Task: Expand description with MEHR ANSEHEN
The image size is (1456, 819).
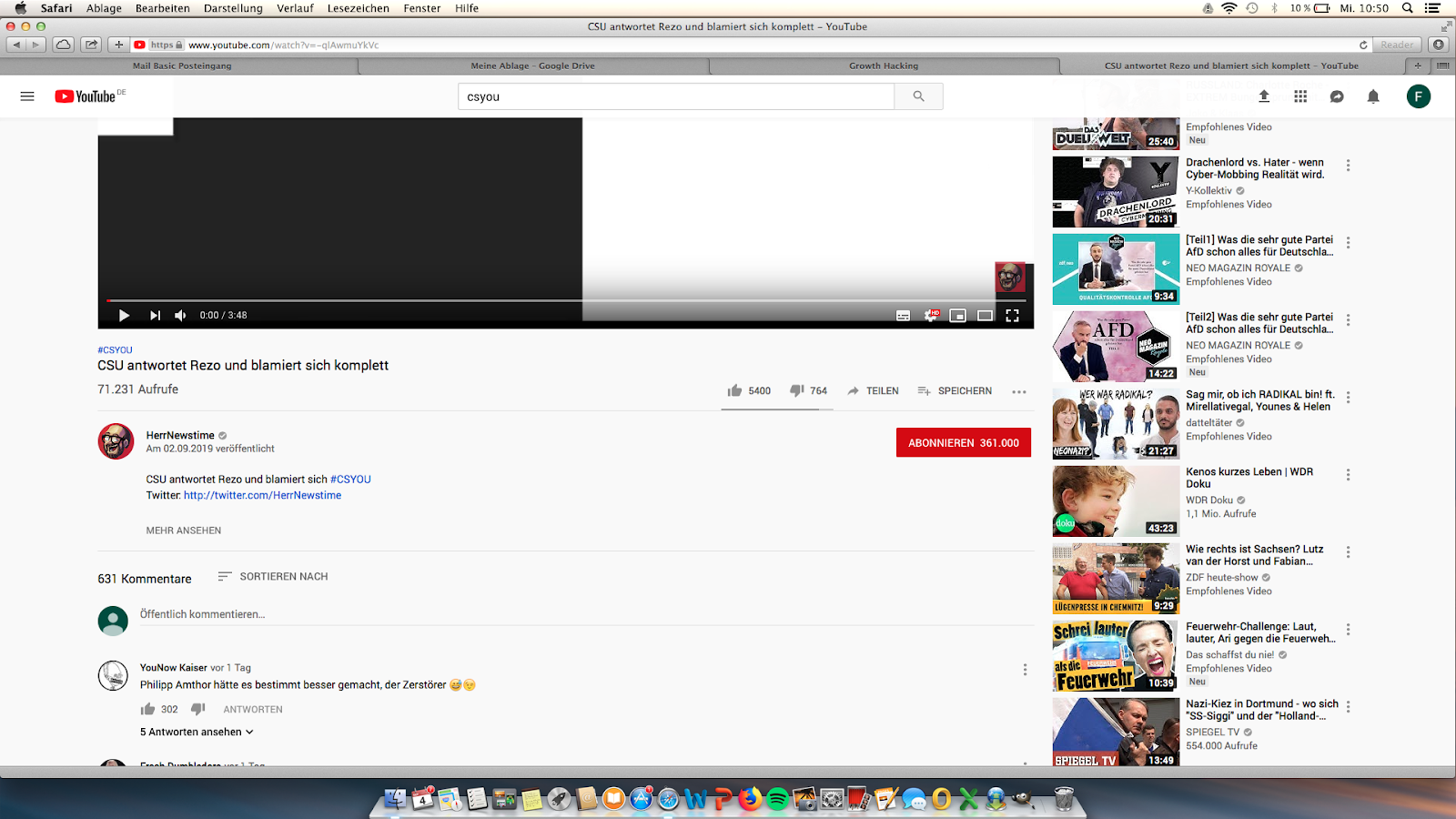Action: pyautogui.click(x=184, y=531)
